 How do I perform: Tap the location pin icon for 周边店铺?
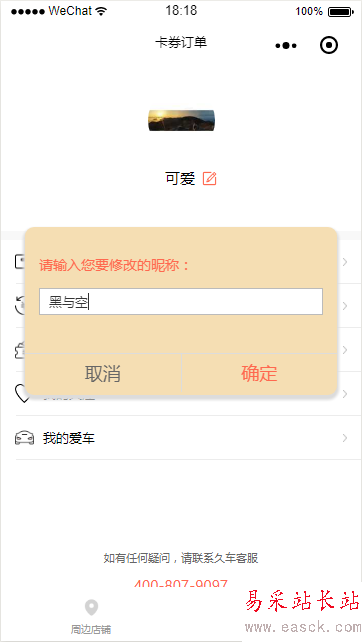tap(91, 607)
